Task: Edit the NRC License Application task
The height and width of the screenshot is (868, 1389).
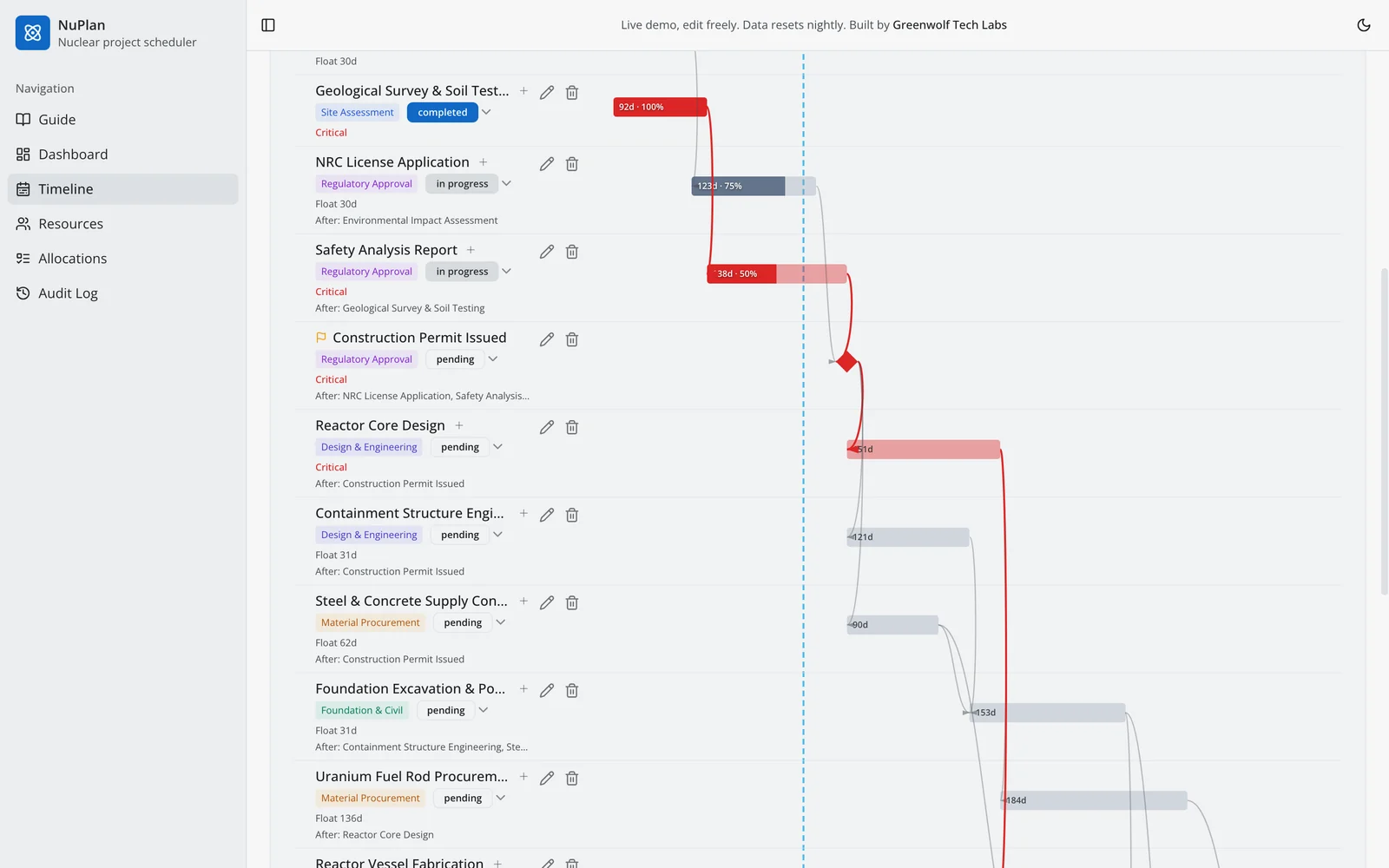Action: [547, 164]
